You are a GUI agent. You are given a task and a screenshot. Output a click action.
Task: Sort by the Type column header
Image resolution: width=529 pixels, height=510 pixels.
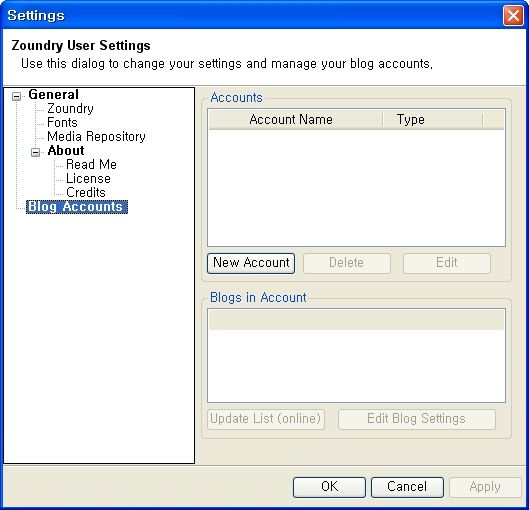433,119
